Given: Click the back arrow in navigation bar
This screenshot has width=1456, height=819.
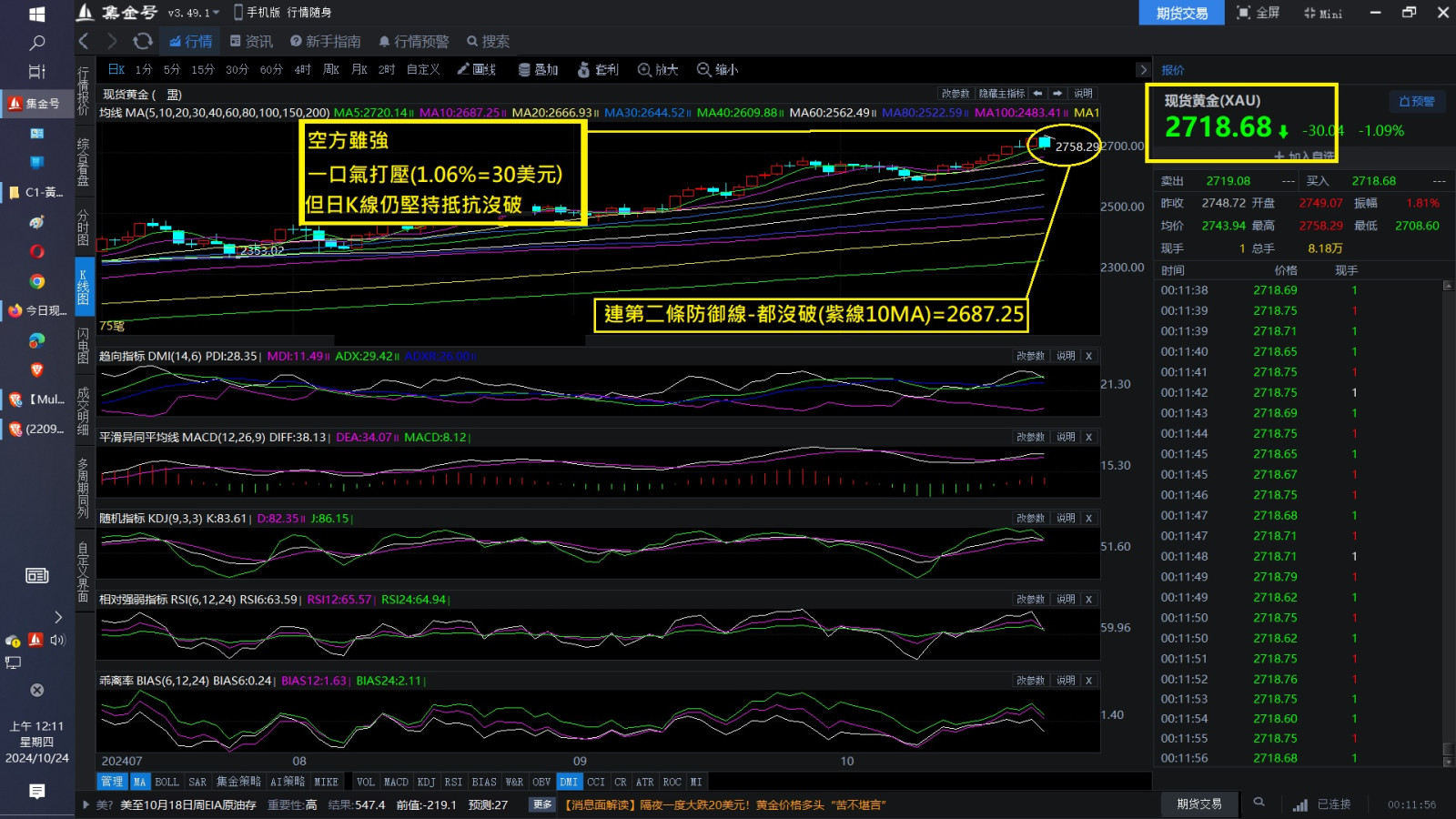Looking at the screenshot, I should tap(84, 41).
